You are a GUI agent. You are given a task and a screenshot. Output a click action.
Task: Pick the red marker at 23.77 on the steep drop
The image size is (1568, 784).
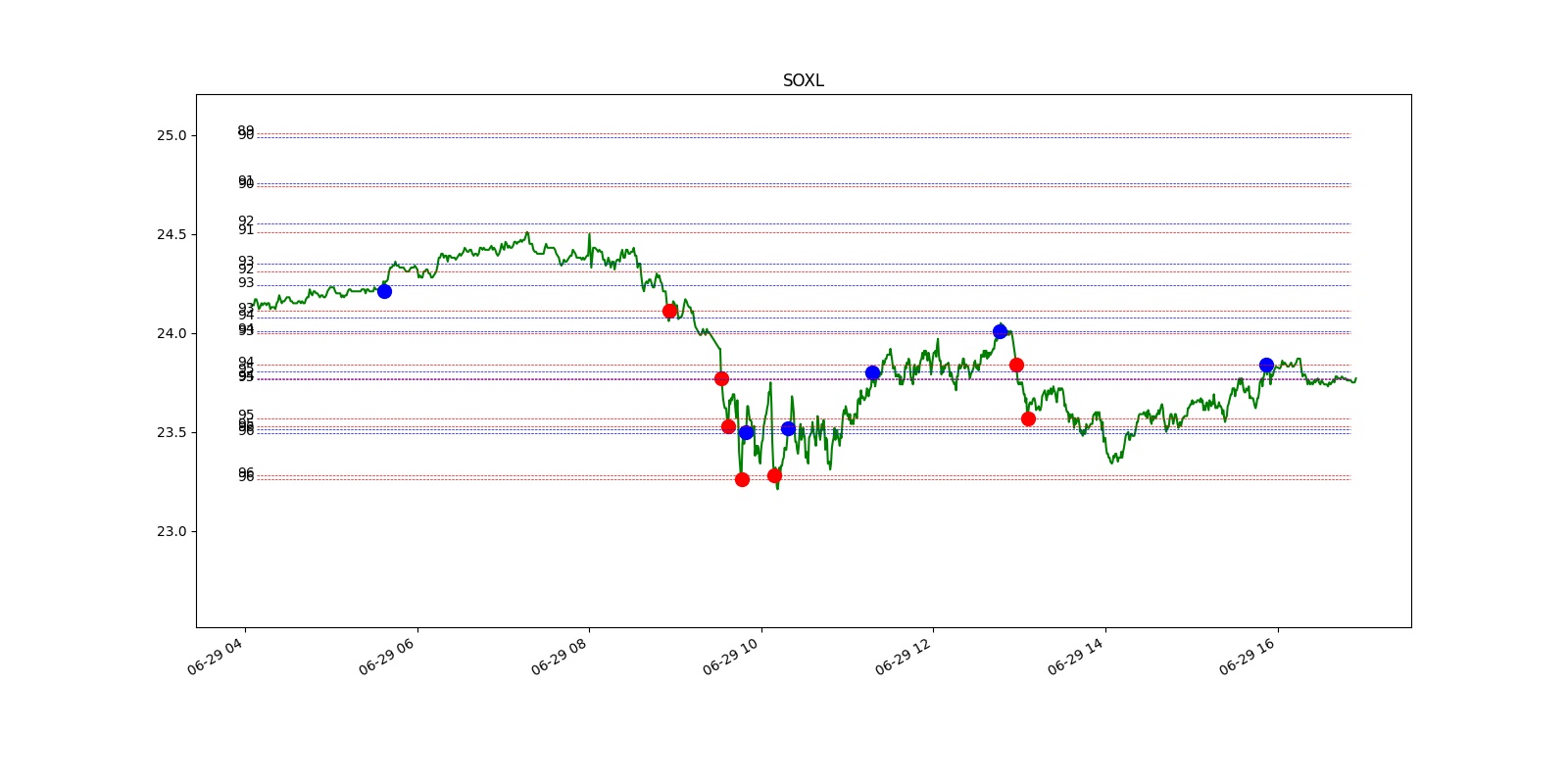[721, 378]
